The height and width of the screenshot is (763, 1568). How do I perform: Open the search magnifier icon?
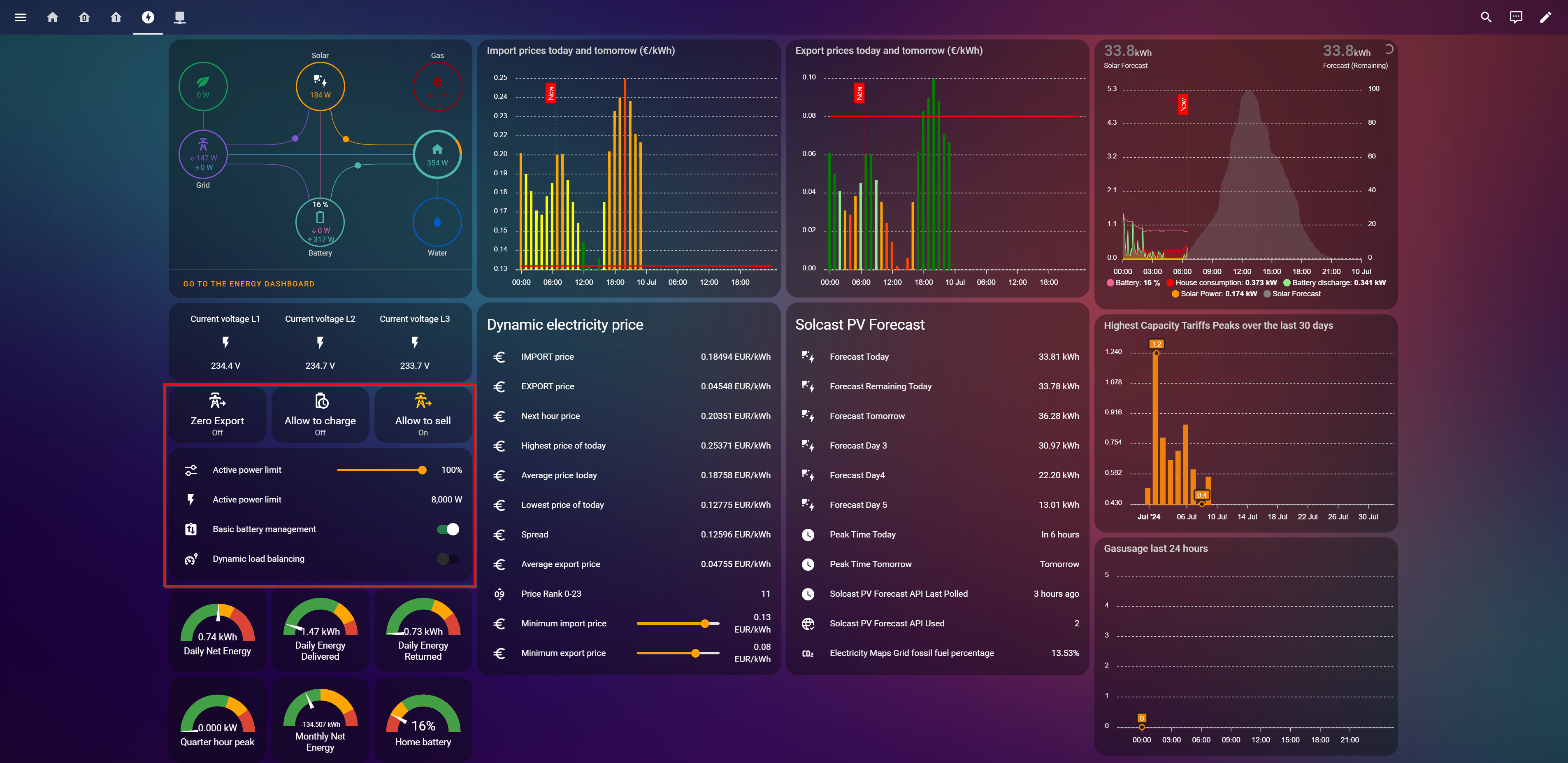tap(1486, 17)
